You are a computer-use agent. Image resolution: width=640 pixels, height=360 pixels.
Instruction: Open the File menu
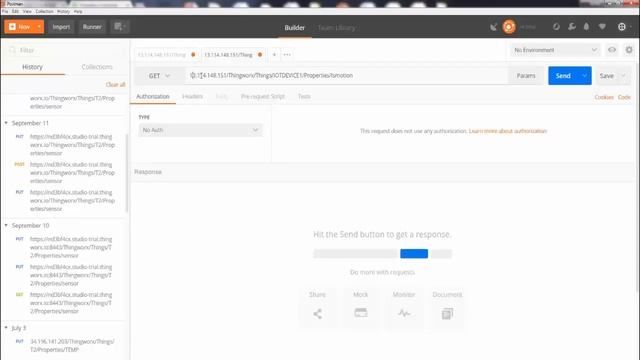5,11
